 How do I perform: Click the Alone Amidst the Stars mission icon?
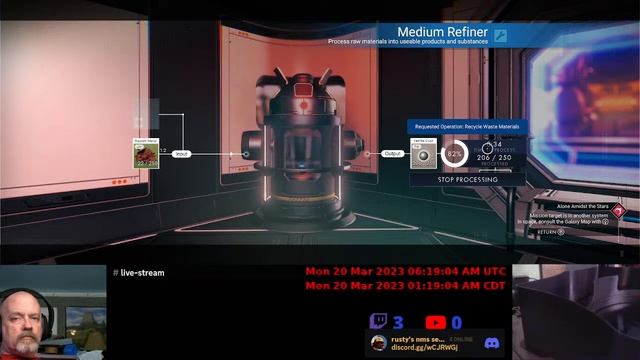coord(618,211)
